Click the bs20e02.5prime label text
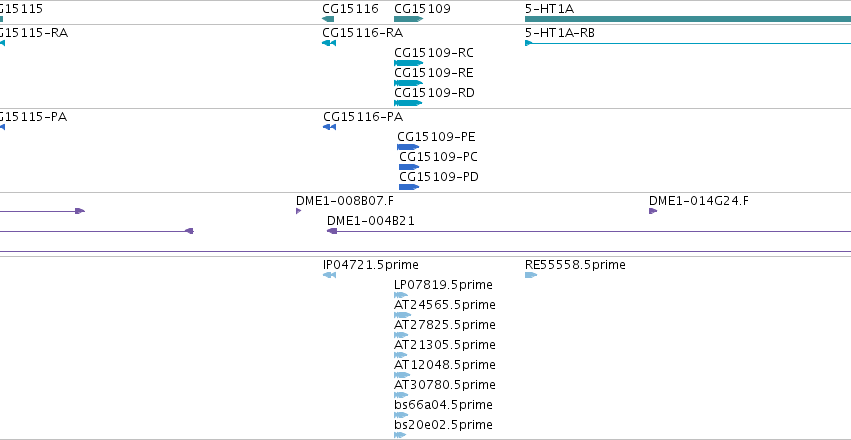This screenshot has width=851, height=440. click(x=443, y=425)
